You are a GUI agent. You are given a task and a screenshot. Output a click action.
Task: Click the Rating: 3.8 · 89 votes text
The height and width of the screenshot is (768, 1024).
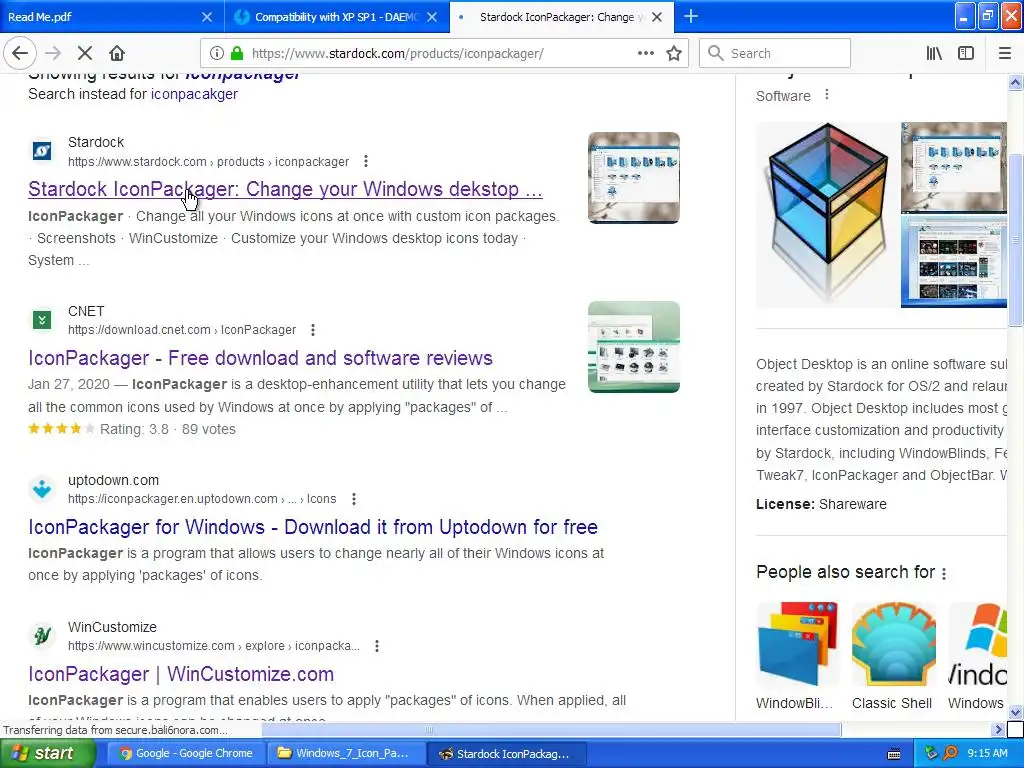click(168, 429)
